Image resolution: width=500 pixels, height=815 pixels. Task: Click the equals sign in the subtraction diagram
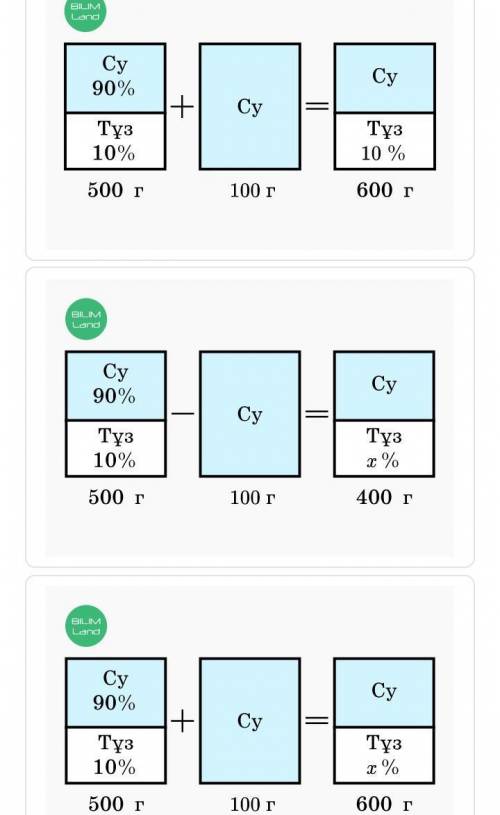click(317, 414)
